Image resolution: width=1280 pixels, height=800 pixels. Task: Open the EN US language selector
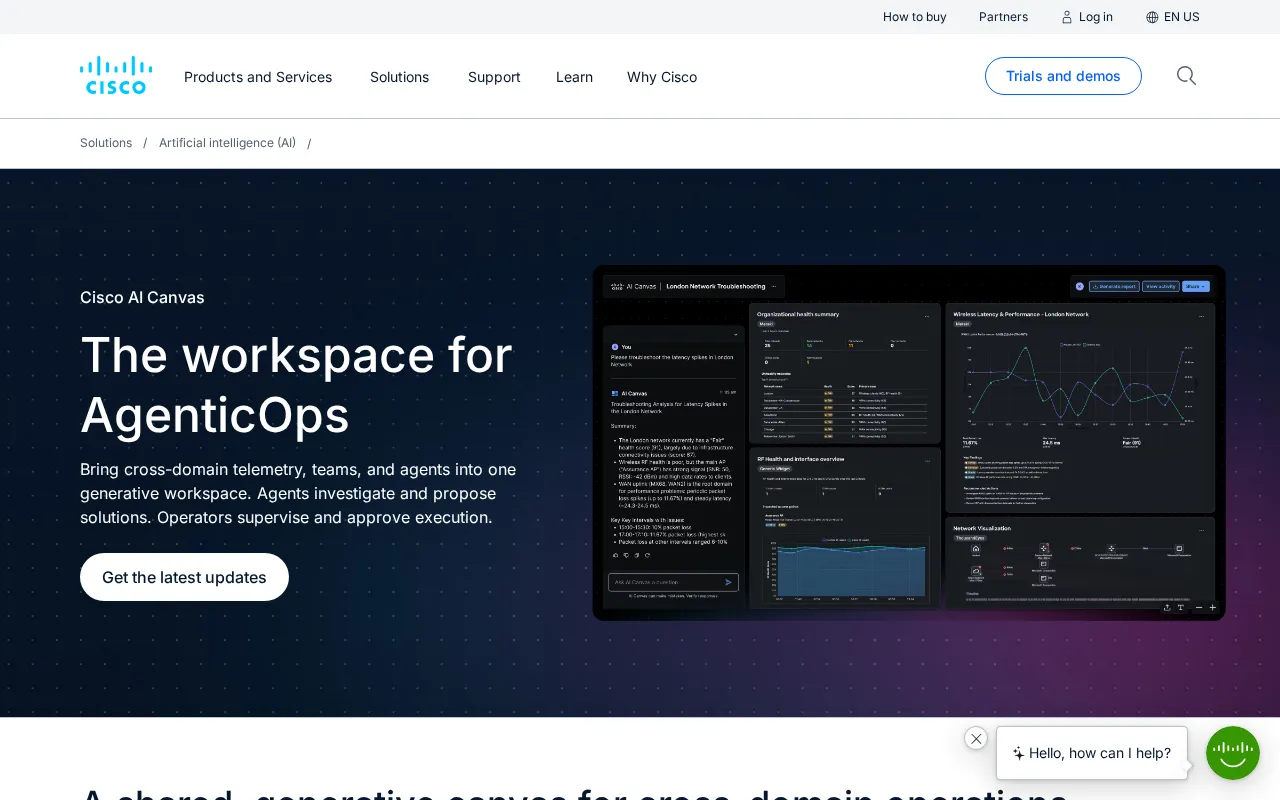(x=1172, y=17)
